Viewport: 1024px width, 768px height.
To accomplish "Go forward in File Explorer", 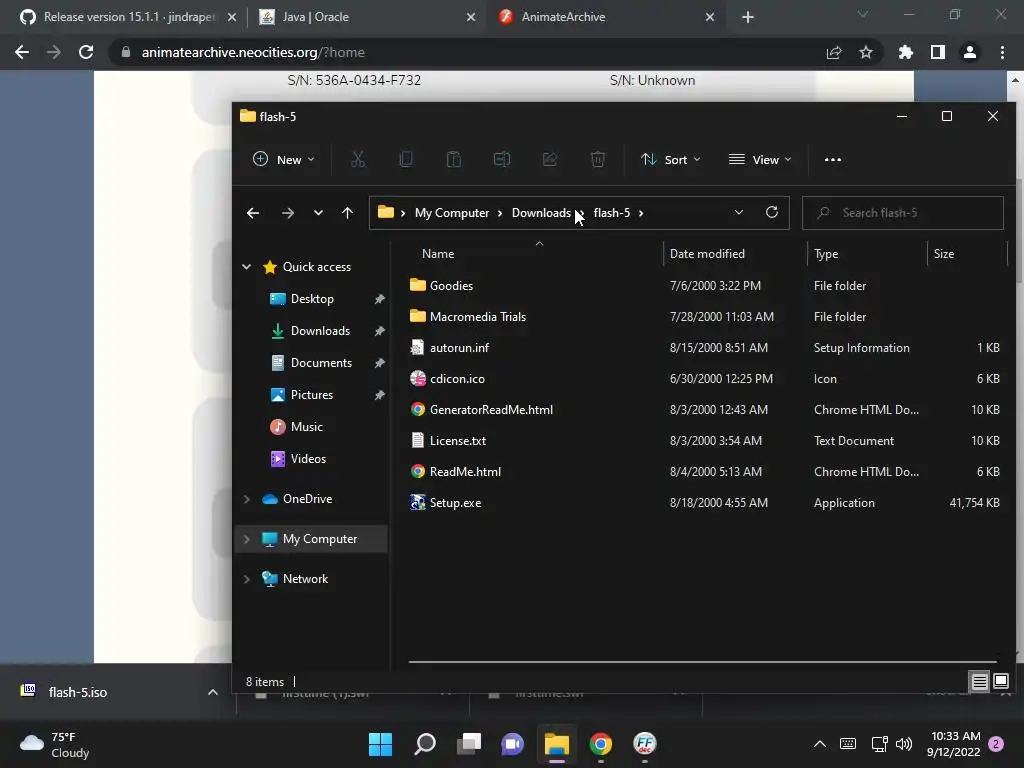I will pyautogui.click(x=287, y=213).
